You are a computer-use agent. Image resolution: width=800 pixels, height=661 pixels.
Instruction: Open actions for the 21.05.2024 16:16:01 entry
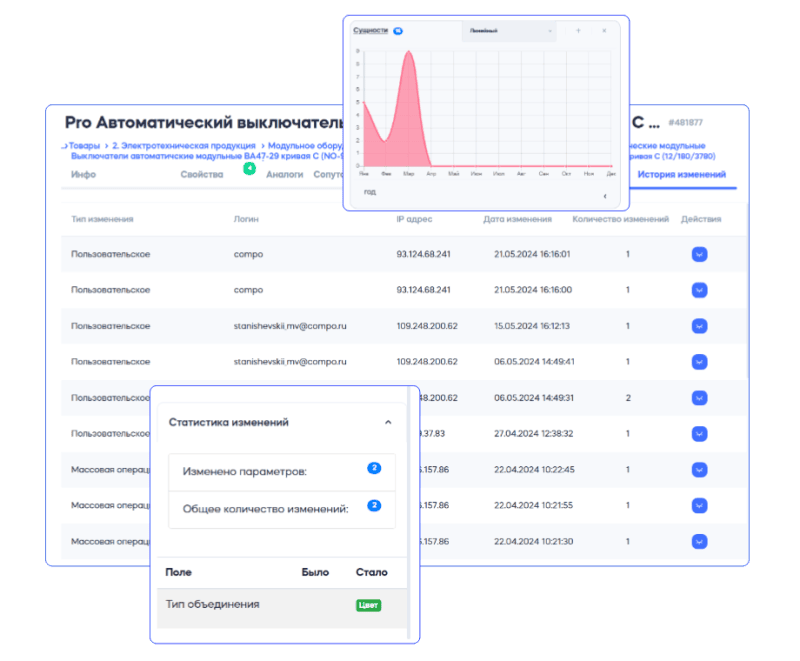point(699,254)
